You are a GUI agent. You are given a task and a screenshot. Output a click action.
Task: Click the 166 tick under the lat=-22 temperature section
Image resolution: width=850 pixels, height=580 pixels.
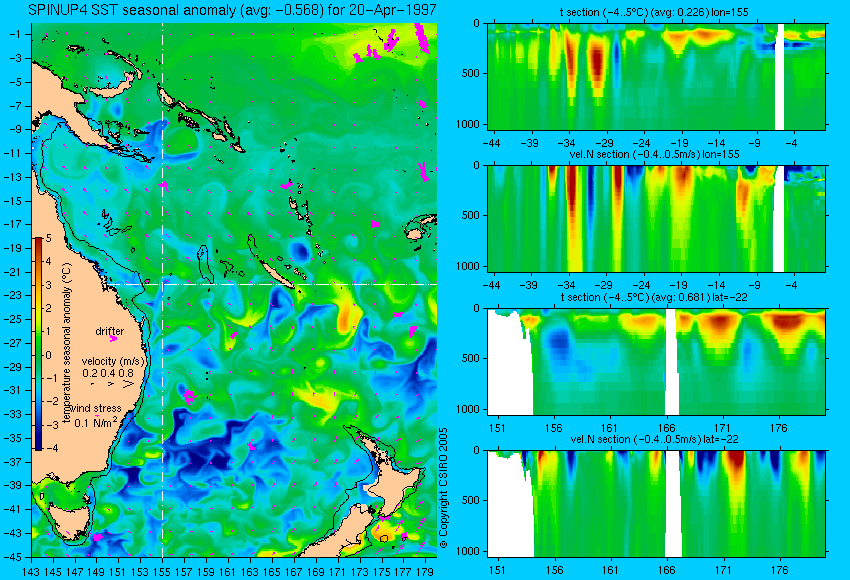pos(666,428)
